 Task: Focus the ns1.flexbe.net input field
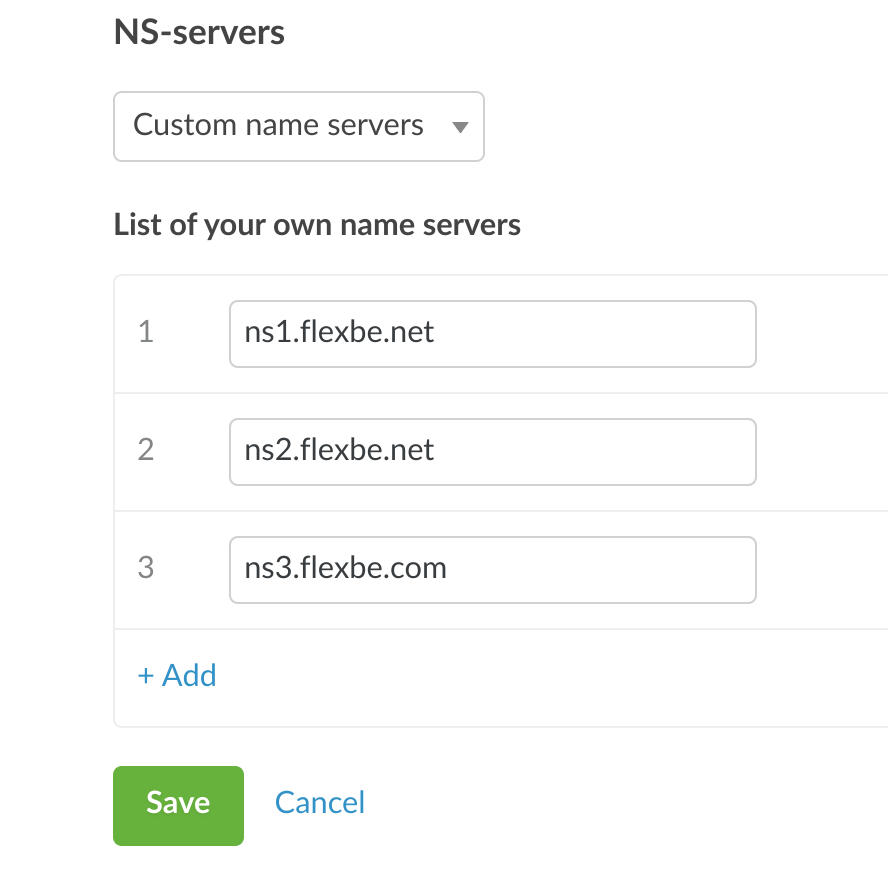click(492, 334)
